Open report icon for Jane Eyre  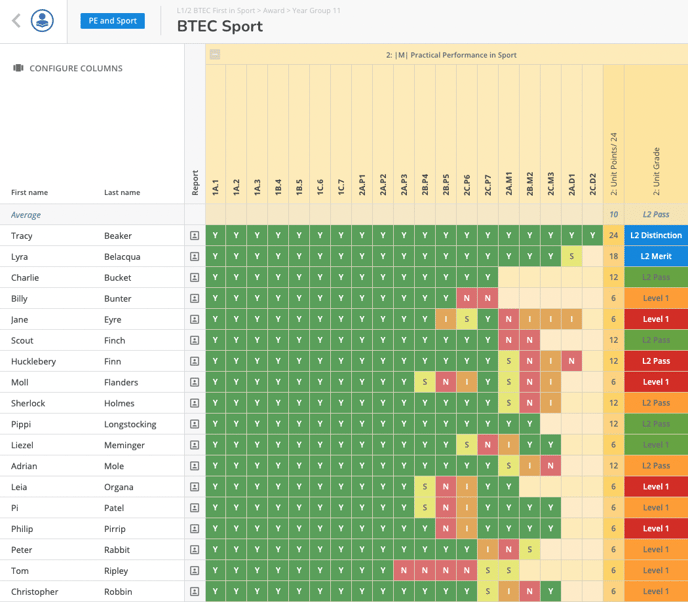194,320
